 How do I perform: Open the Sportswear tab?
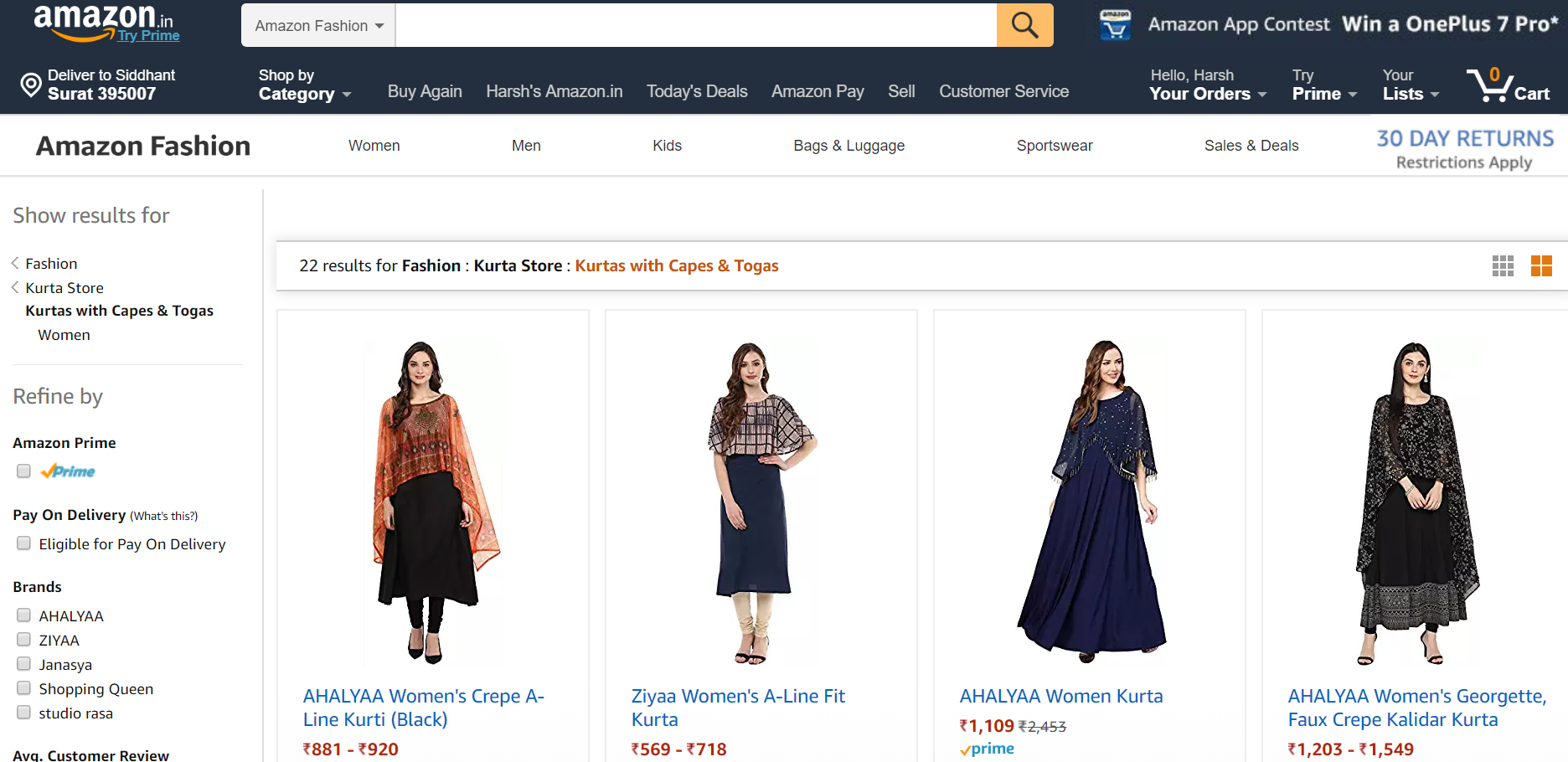[1055, 146]
